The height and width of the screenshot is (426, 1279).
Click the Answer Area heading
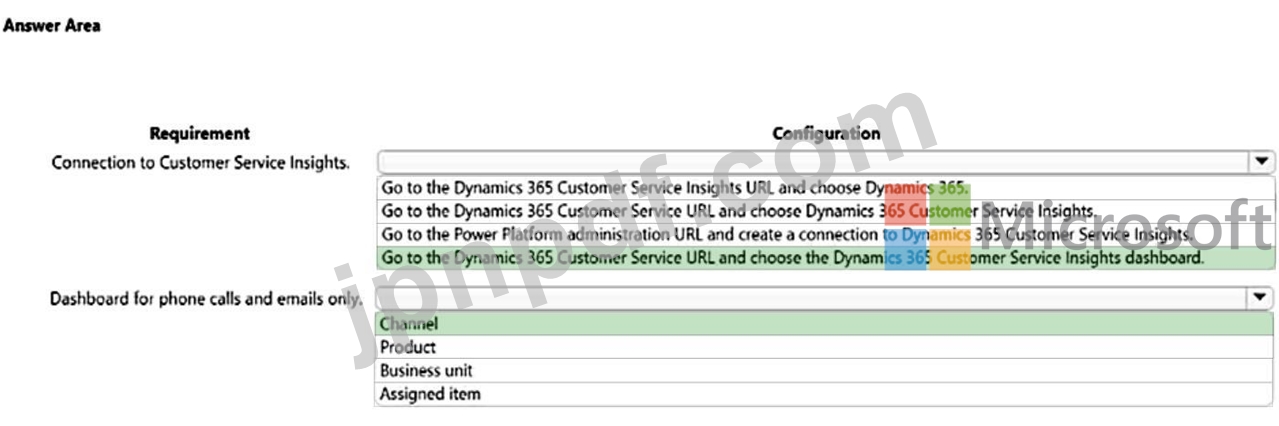click(51, 26)
